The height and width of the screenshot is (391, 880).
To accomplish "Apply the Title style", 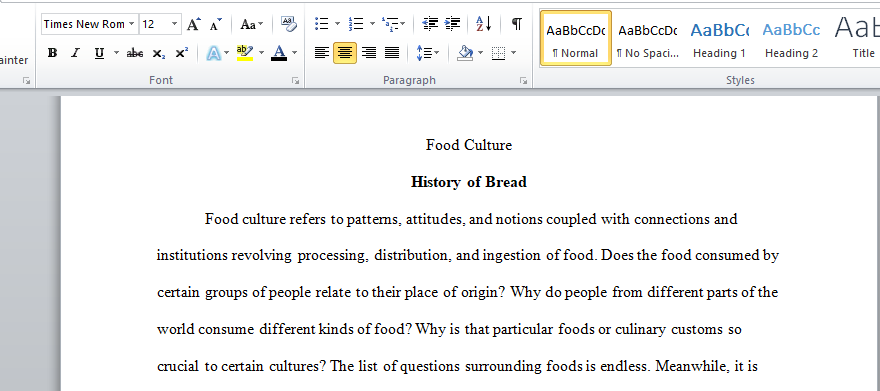I will [855, 38].
